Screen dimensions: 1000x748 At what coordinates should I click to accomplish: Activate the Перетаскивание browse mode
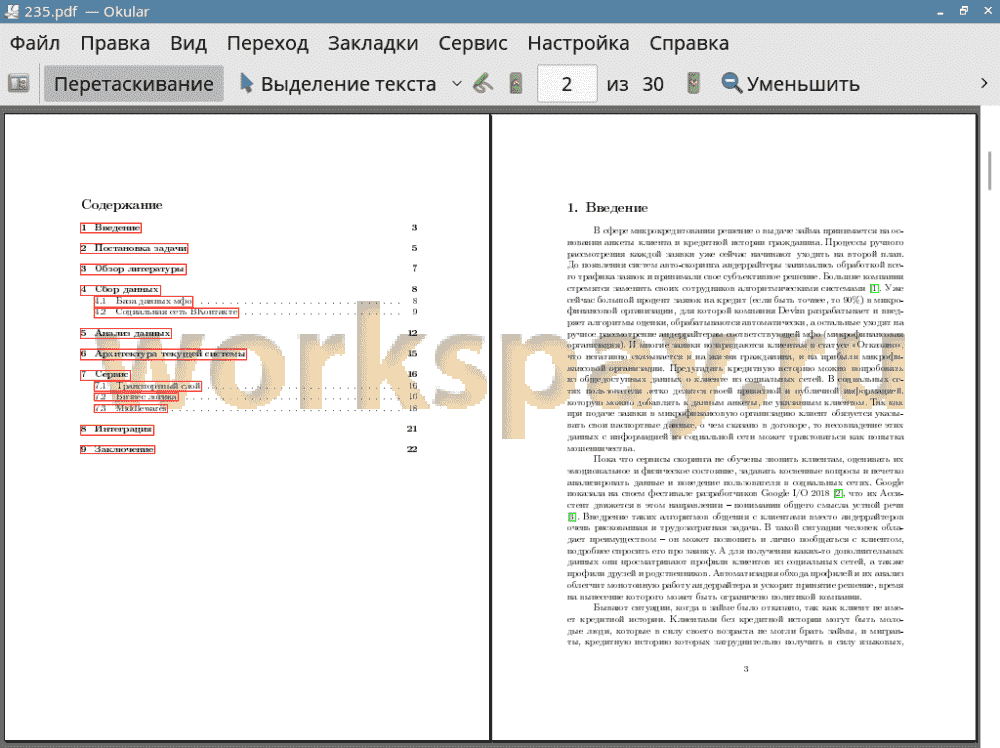click(133, 84)
